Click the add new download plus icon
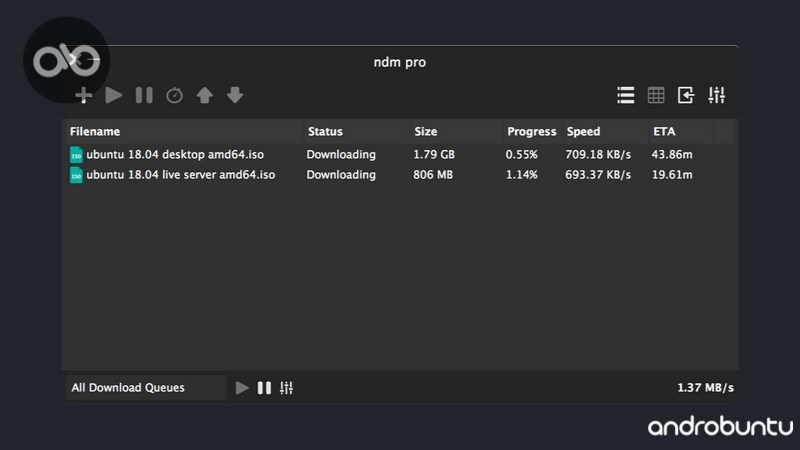The width and height of the screenshot is (800, 450). [x=84, y=95]
